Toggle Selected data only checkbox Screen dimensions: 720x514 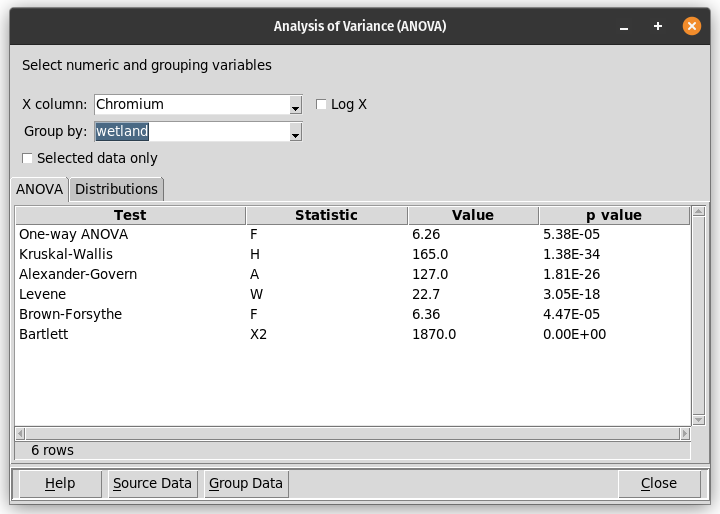pyautogui.click(x=27, y=158)
